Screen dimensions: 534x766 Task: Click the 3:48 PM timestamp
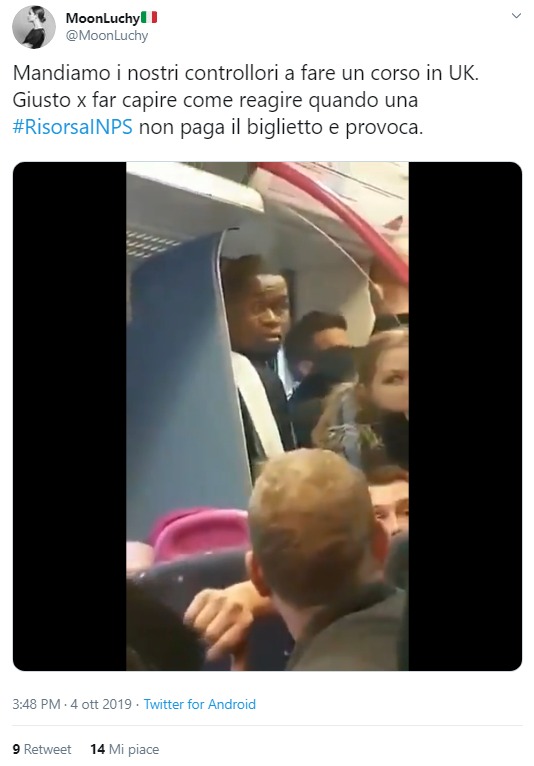36,704
